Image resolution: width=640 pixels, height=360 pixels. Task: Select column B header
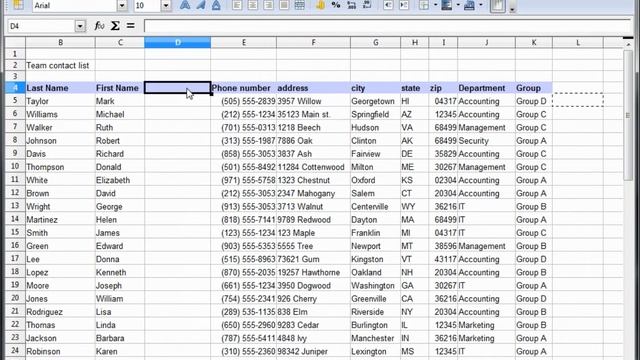click(60, 42)
